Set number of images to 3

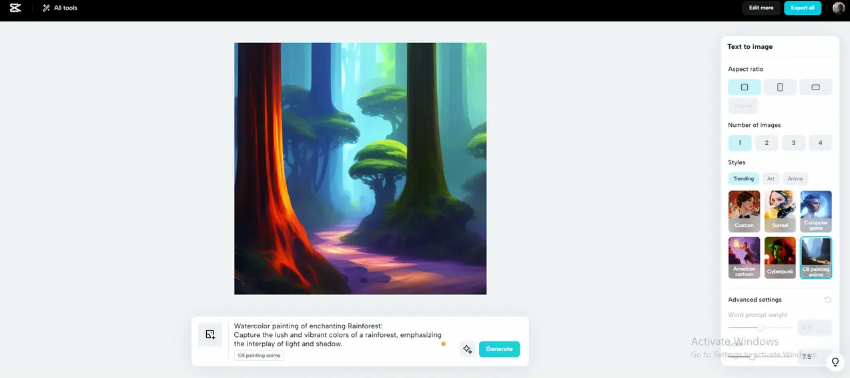click(x=793, y=143)
